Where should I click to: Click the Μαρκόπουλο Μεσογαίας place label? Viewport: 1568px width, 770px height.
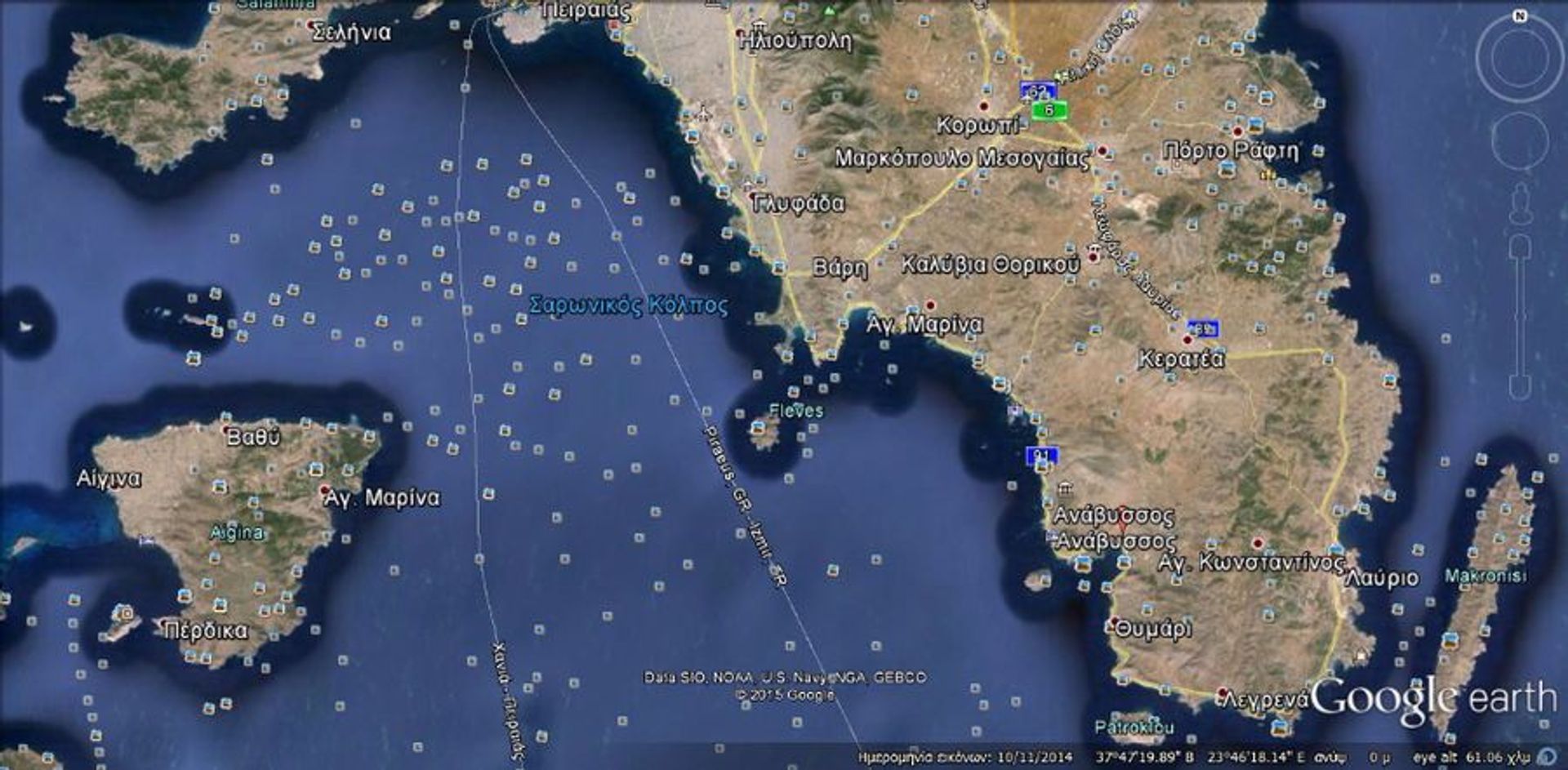point(962,158)
